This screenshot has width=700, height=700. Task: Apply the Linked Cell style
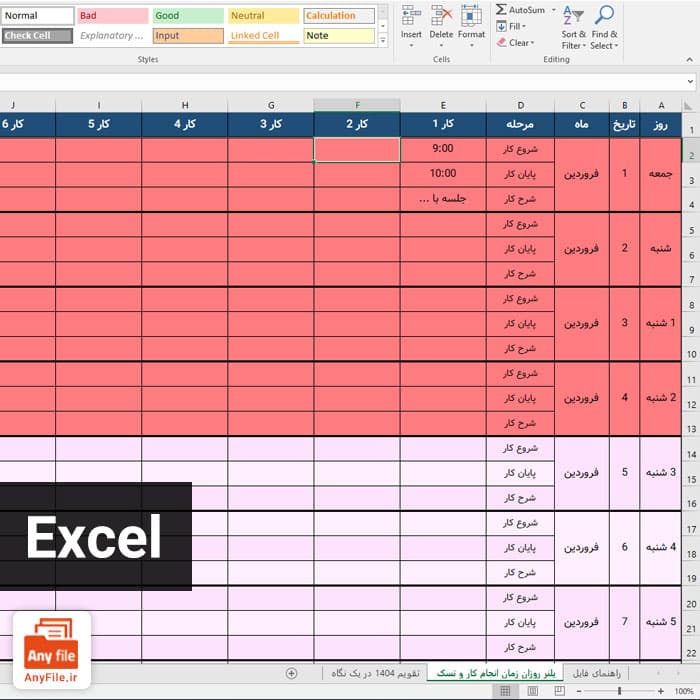tap(263, 36)
